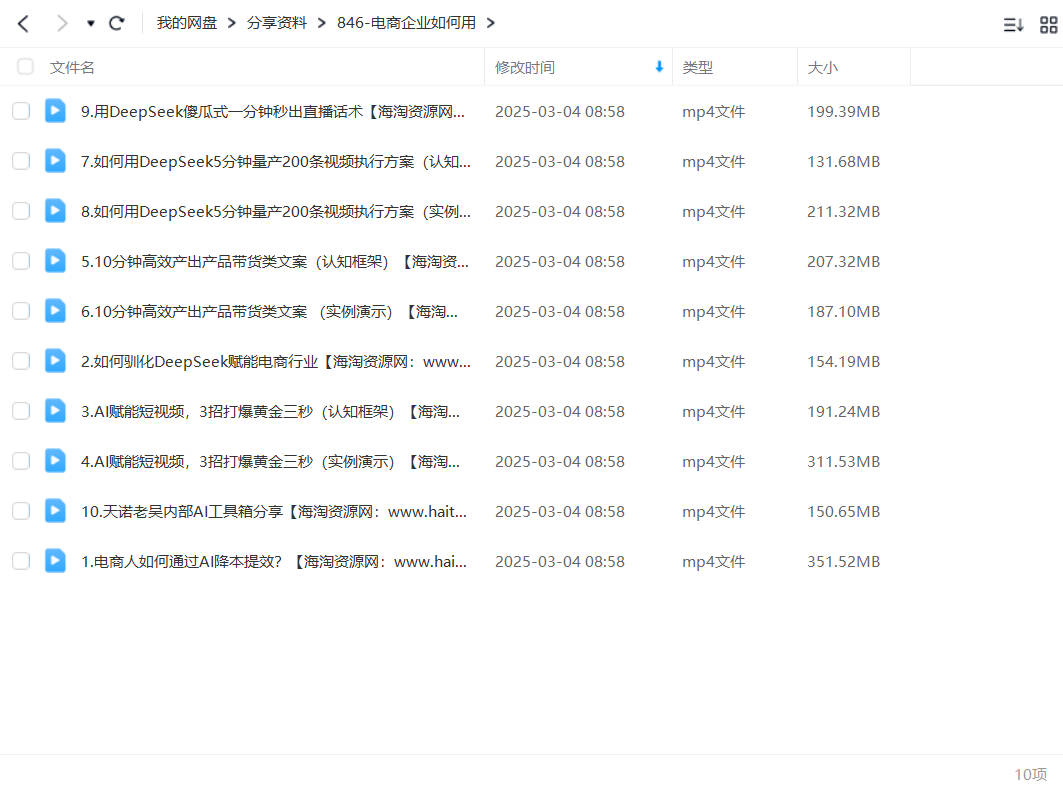Image resolution: width=1063 pixels, height=791 pixels.
Task: Check the box for file 2.如何驯化DeepSeek
Action: 21,361
